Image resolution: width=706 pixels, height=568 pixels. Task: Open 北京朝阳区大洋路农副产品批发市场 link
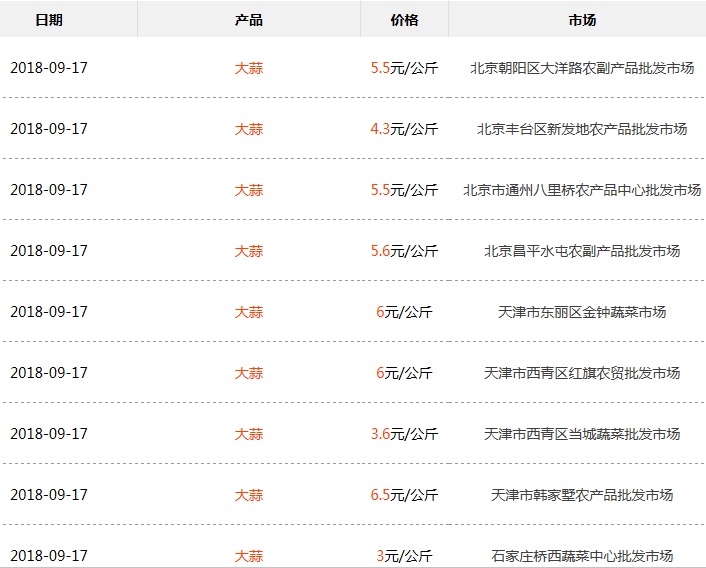click(x=582, y=68)
